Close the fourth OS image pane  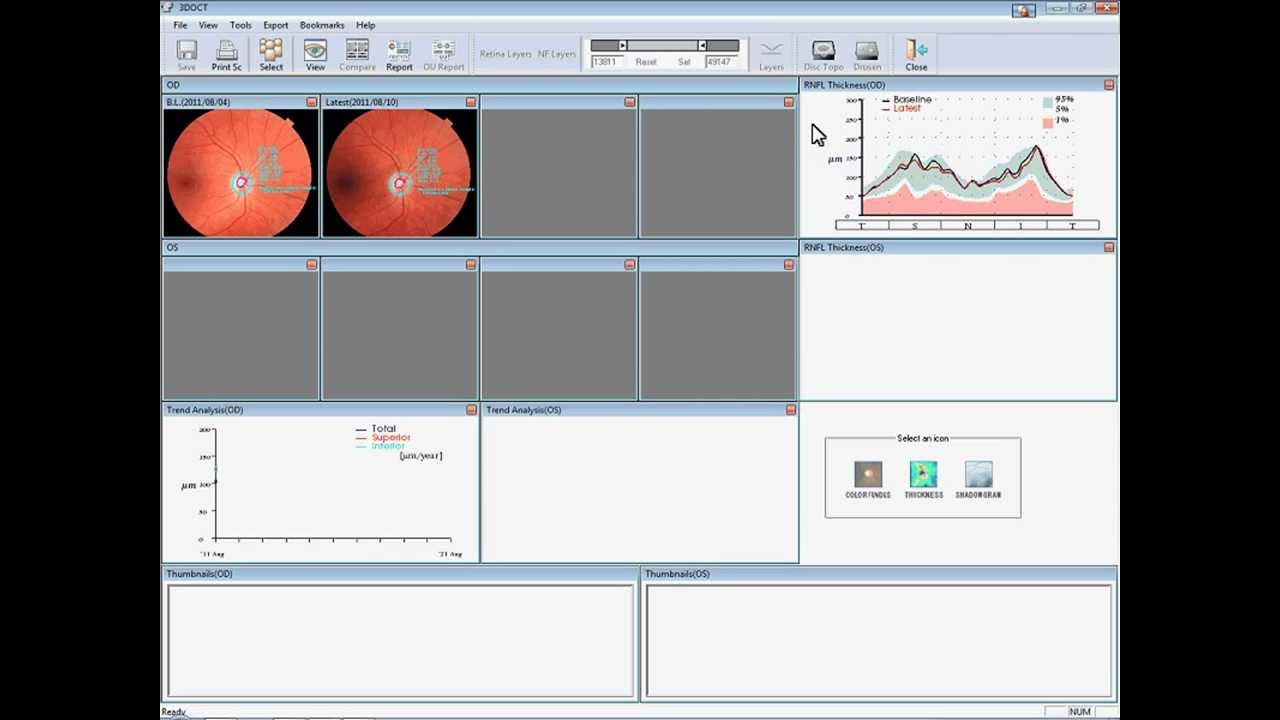pyautogui.click(x=788, y=265)
